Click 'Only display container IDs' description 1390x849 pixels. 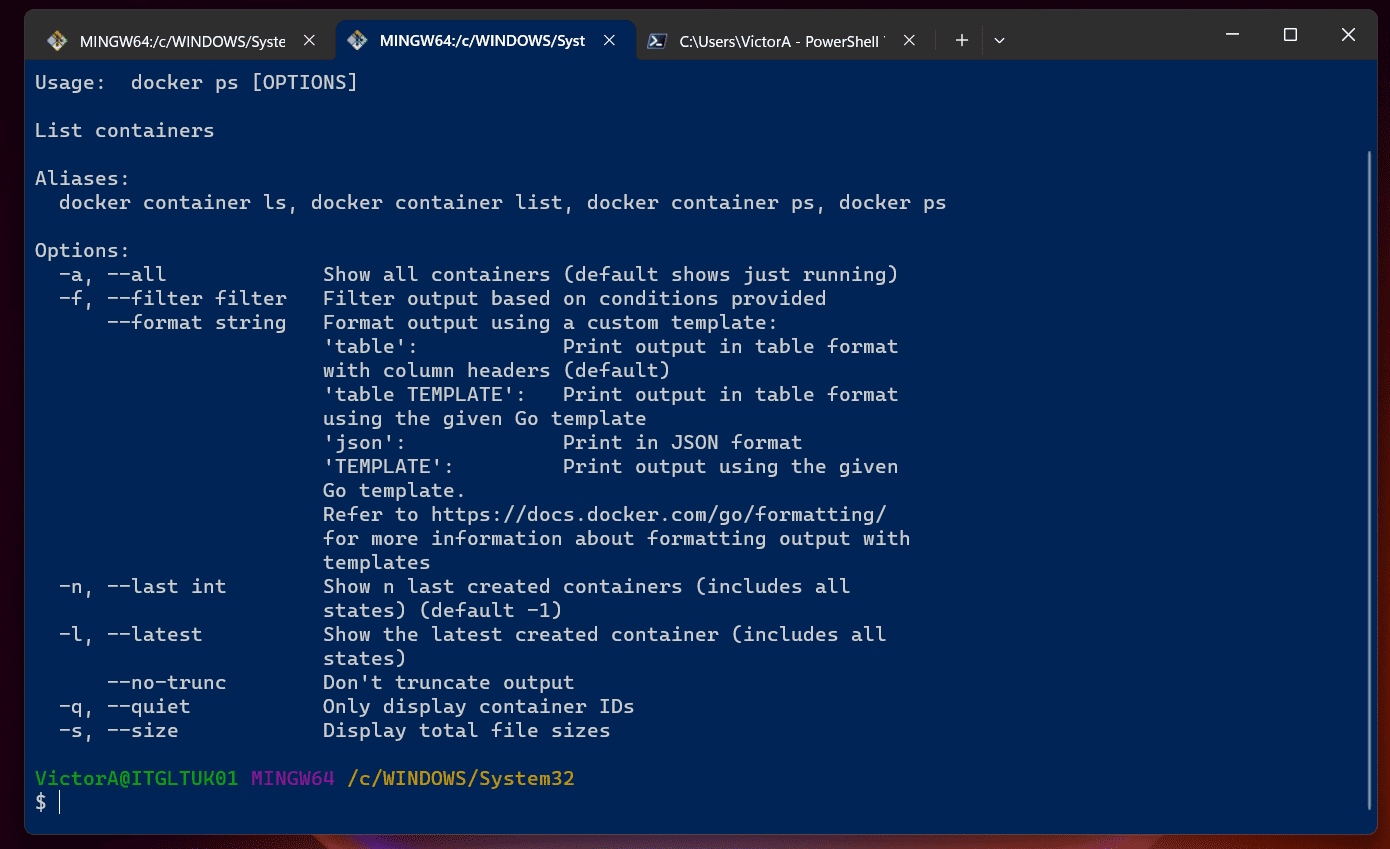point(478,706)
